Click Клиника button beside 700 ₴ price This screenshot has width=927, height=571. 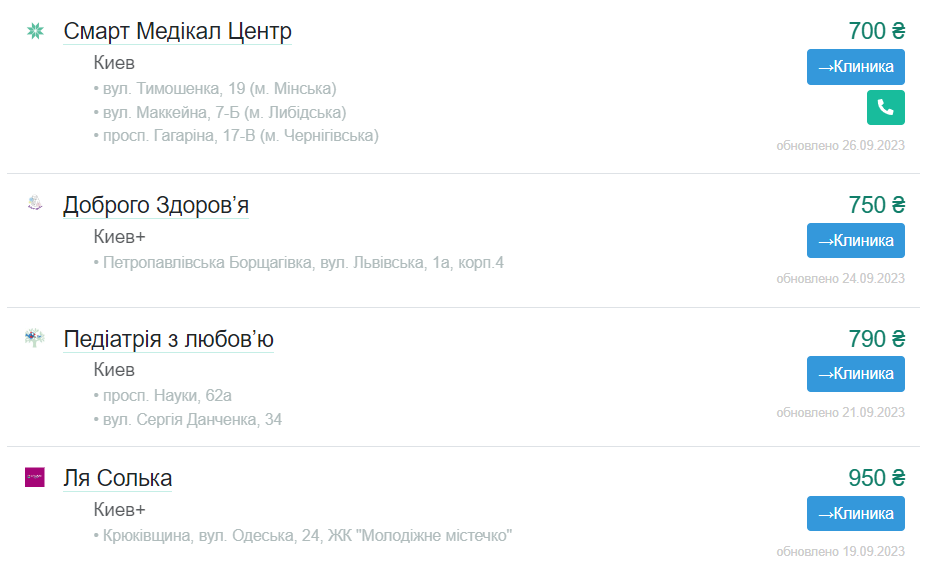[x=855, y=67]
